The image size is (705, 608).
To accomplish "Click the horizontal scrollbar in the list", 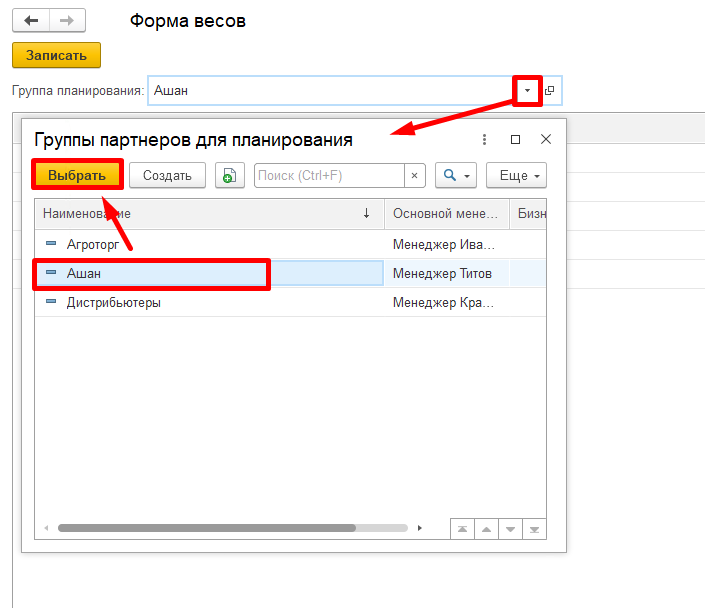I will pos(206,527).
